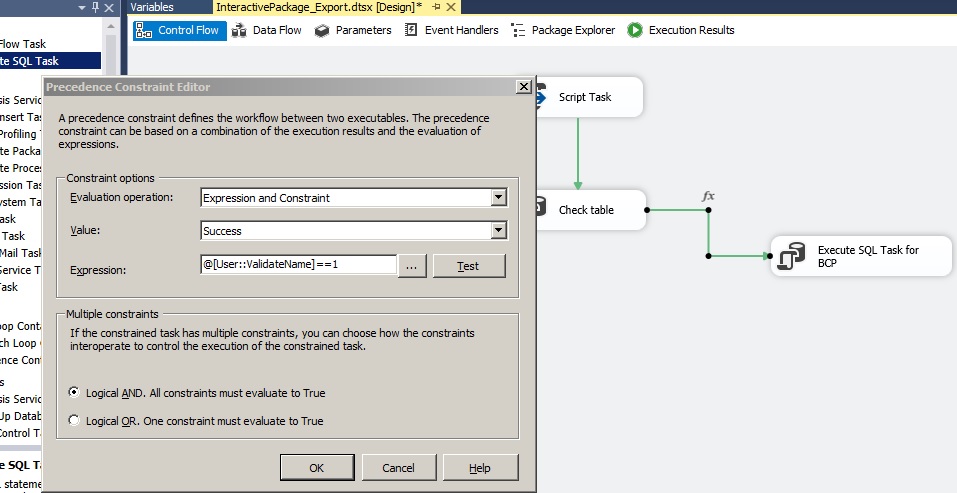The height and width of the screenshot is (493, 957).
Task: Show the Execution Results tab
Action: [680, 31]
